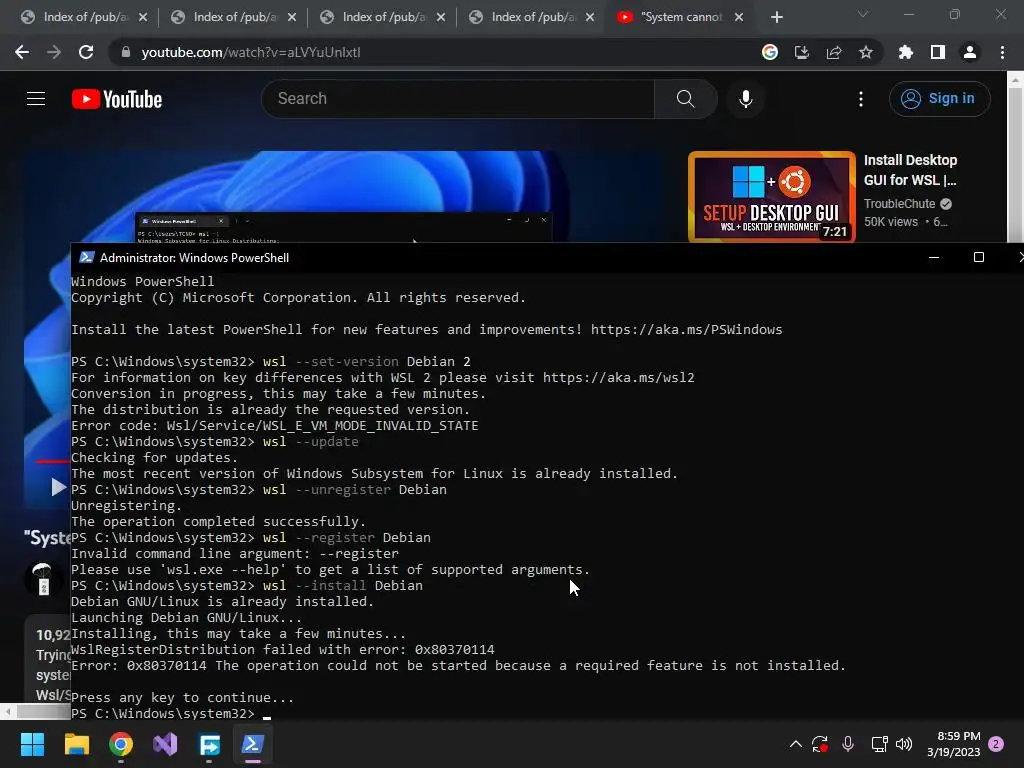Bookmark this page with the star icon

tap(866, 52)
